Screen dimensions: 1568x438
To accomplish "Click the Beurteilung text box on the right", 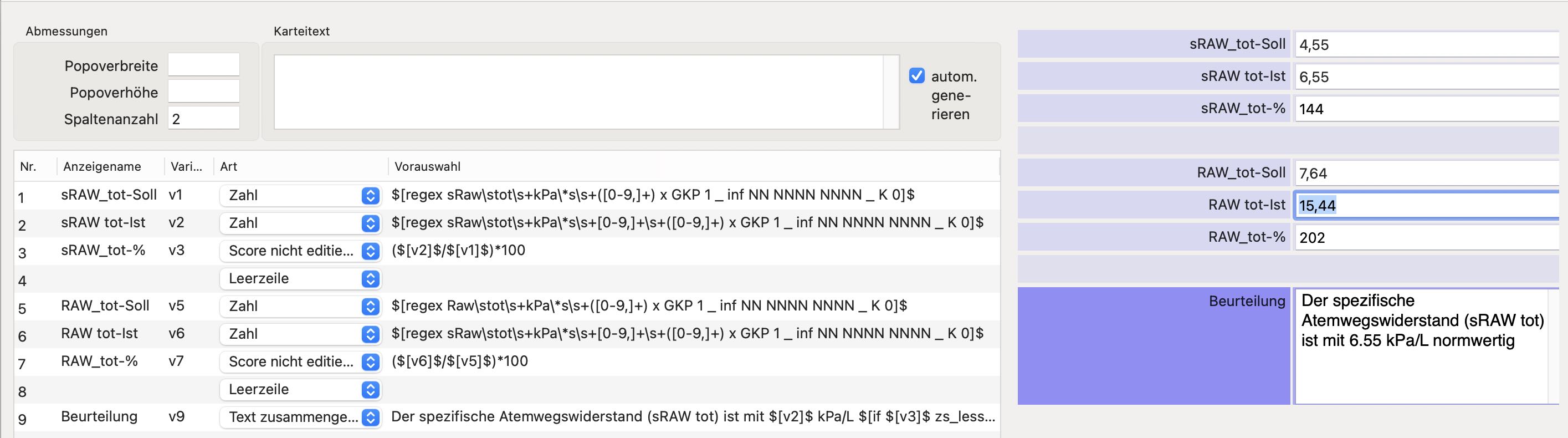I will pyautogui.click(x=1421, y=346).
